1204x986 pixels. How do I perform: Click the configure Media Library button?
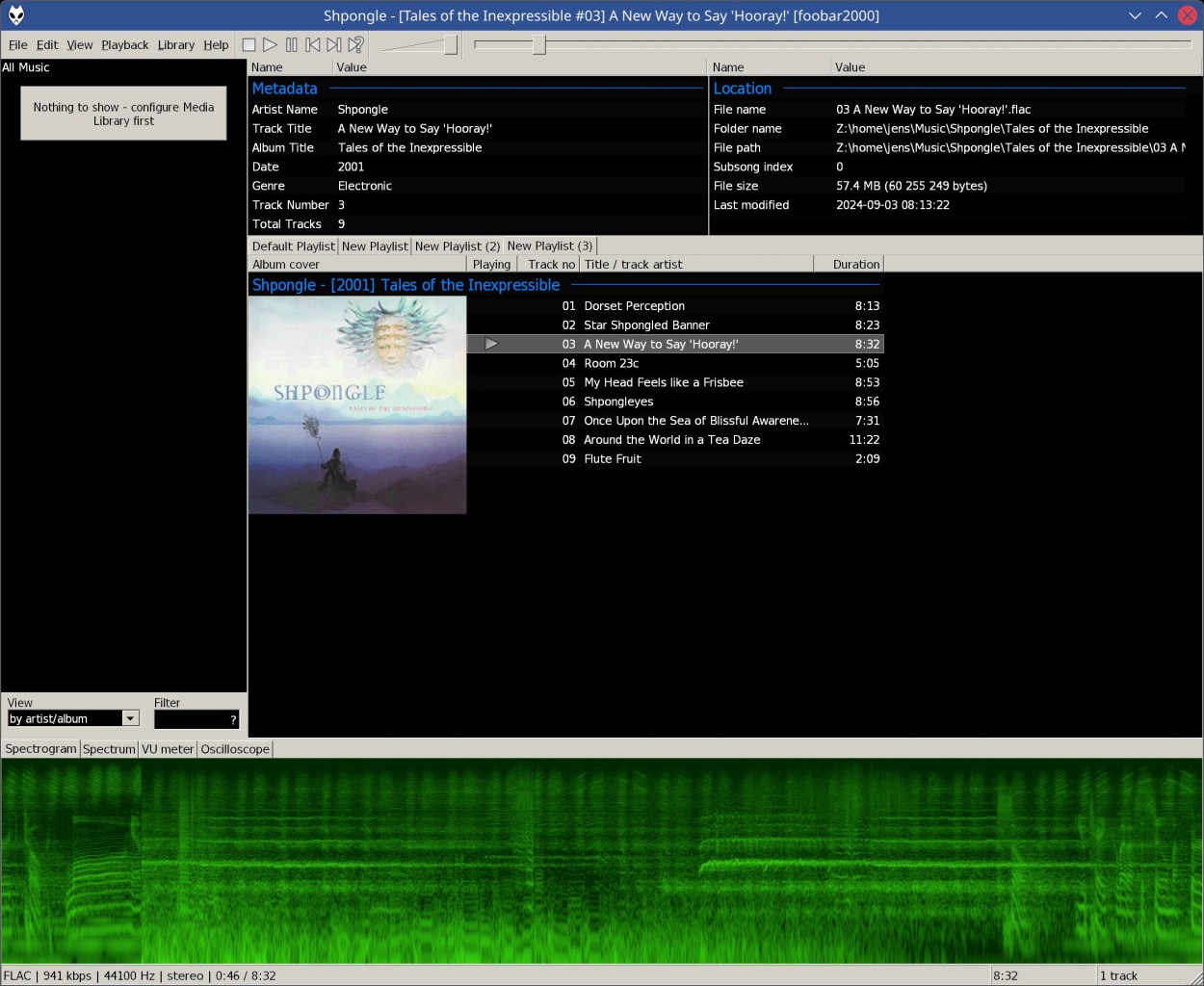pyautogui.click(x=123, y=114)
